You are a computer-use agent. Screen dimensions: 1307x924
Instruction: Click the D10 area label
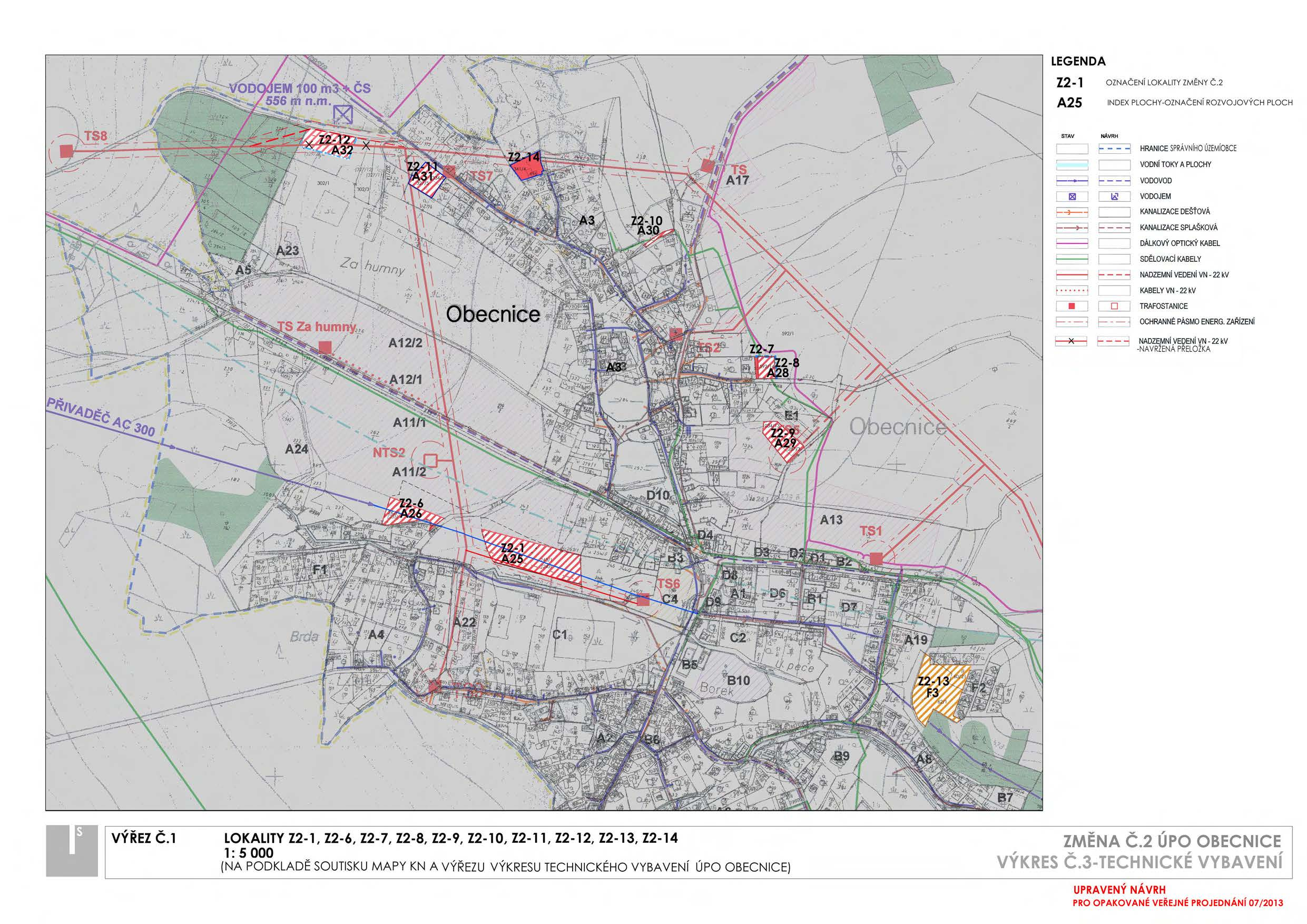click(x=657, y=495)
